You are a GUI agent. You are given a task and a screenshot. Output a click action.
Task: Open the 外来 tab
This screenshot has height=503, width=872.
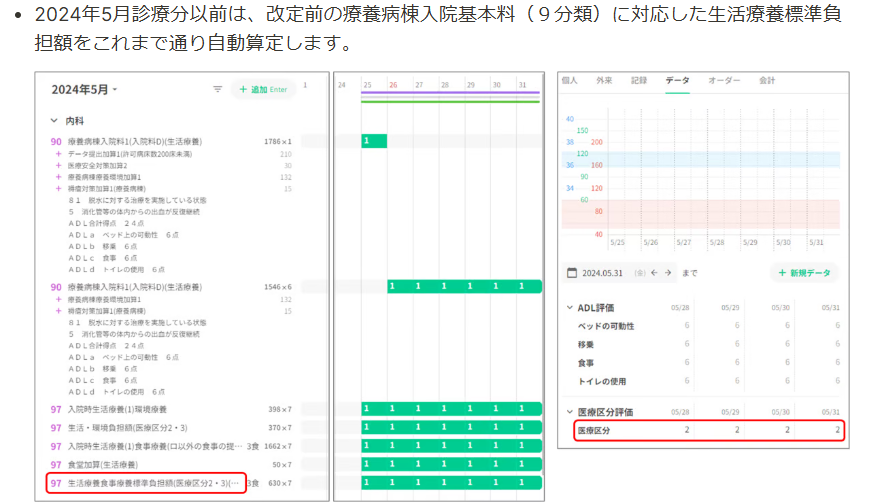(x=604, y=81)
